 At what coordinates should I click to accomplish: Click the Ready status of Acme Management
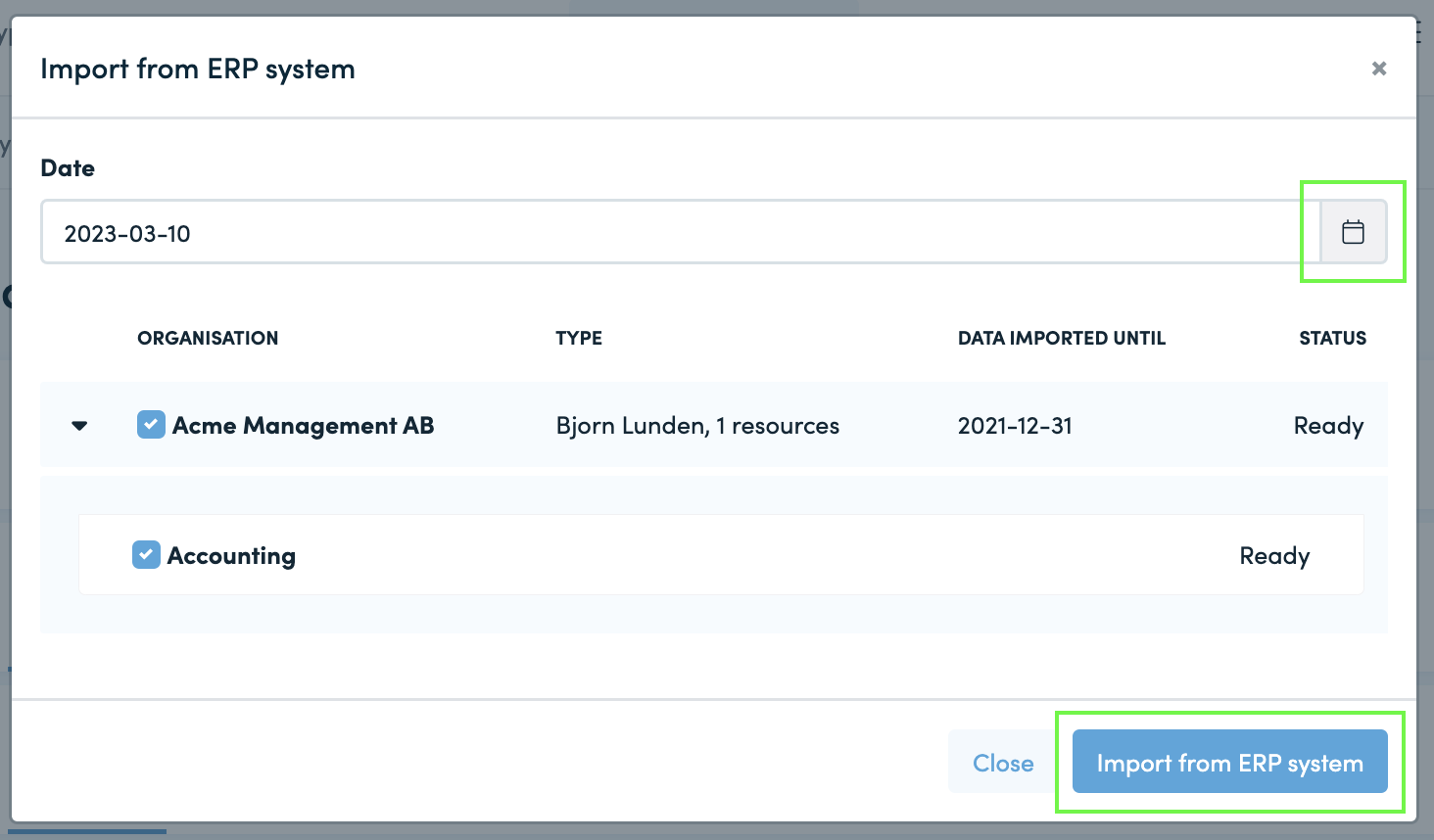[x=1329, y=426]
